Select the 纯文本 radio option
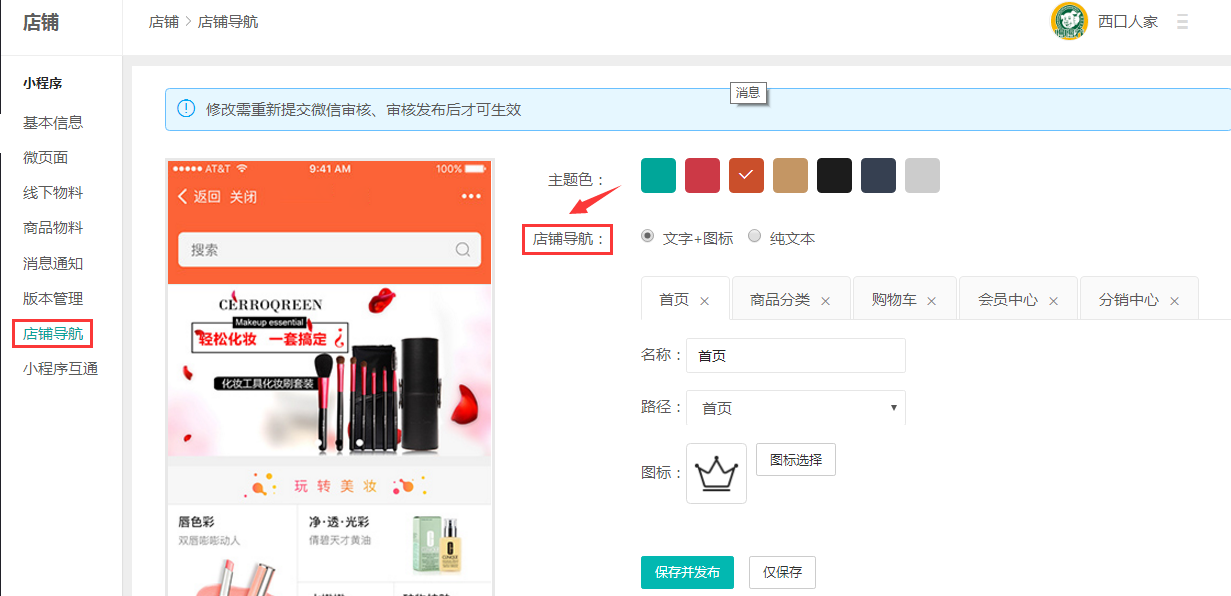This screenshot has width=1231, height=596. click(x=755, y=237)
